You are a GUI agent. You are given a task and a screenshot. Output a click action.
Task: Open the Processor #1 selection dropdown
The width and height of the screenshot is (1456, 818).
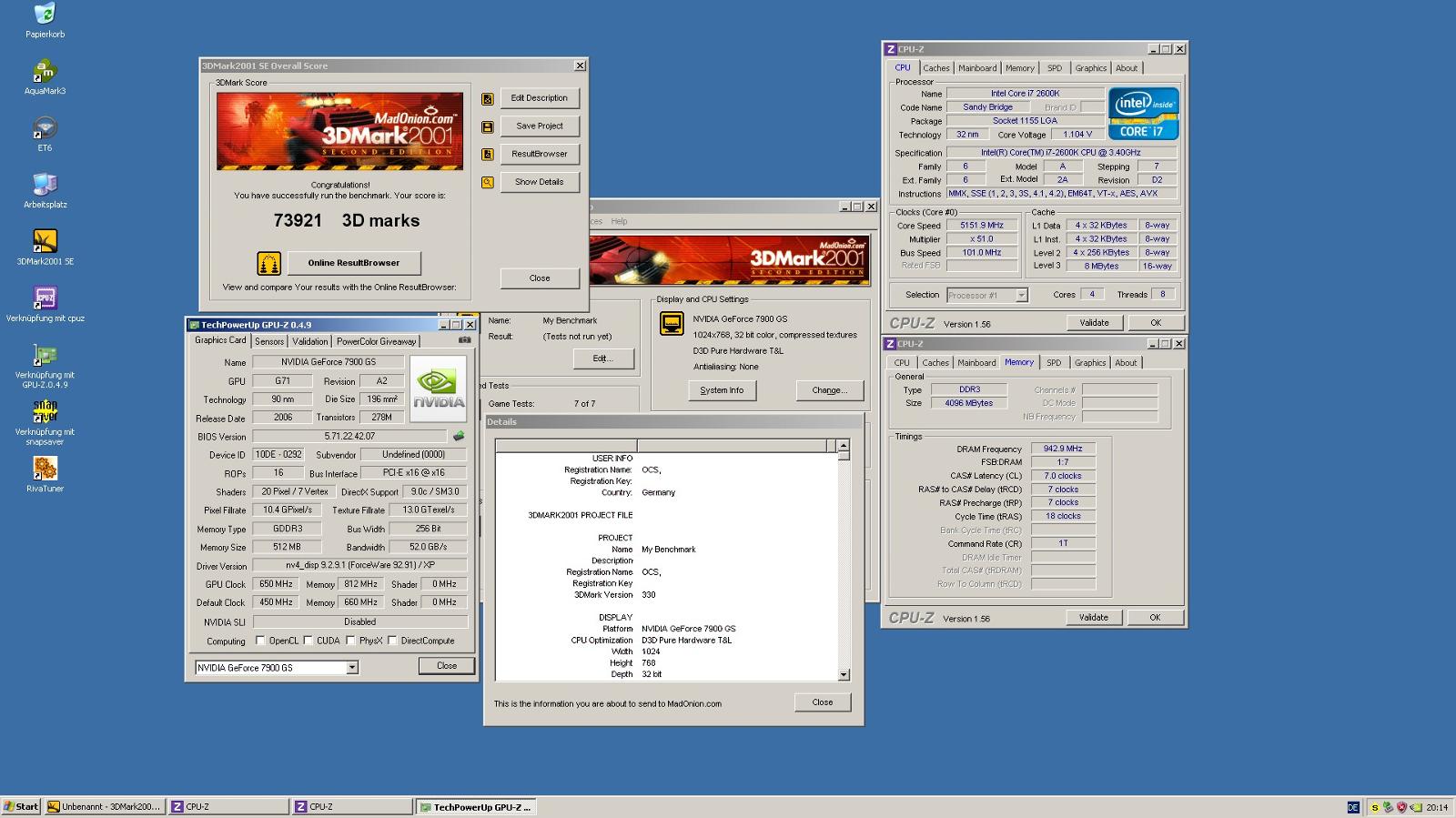[x=986, y=295]
